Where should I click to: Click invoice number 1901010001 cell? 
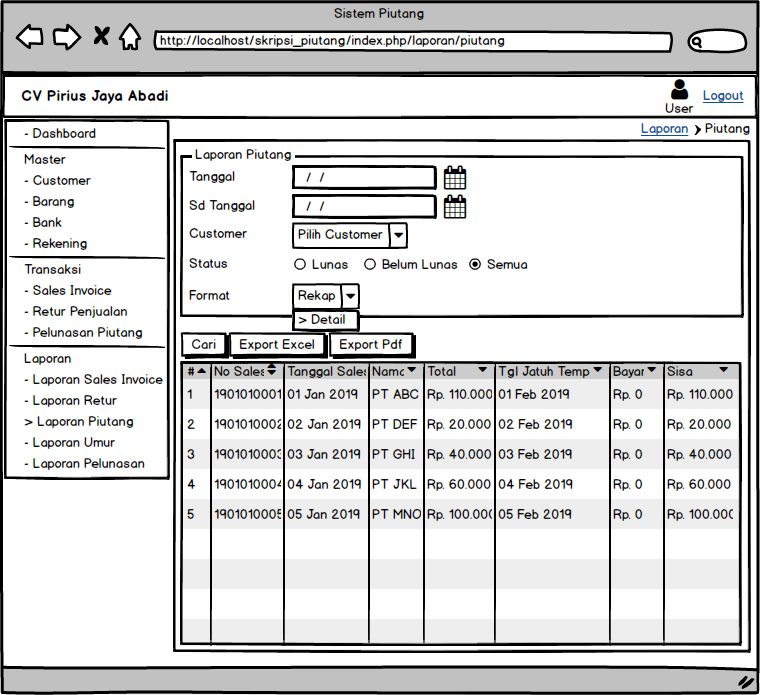247,395
